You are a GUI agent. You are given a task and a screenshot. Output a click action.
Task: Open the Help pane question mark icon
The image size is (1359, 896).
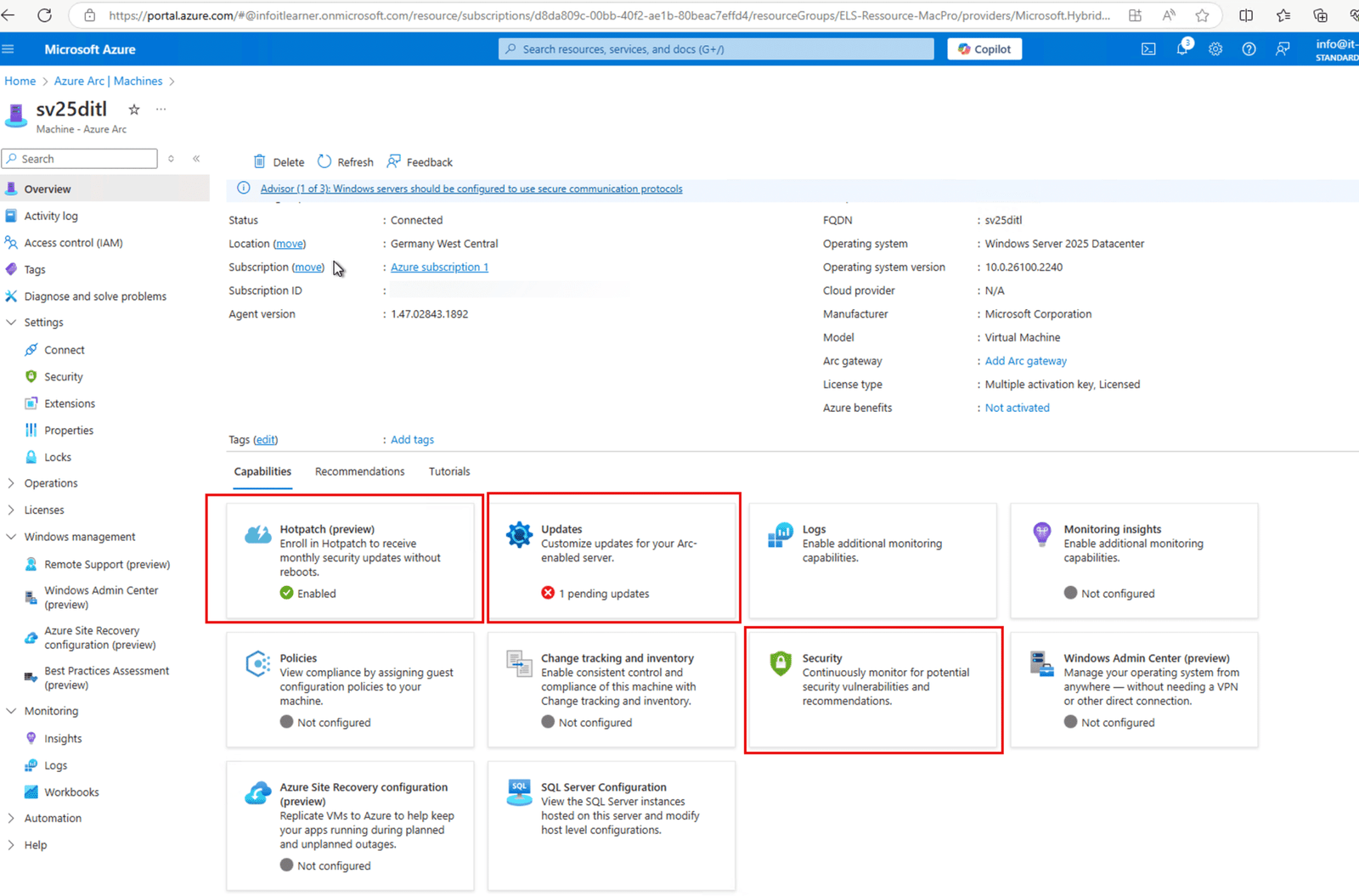click(1249, 48)
